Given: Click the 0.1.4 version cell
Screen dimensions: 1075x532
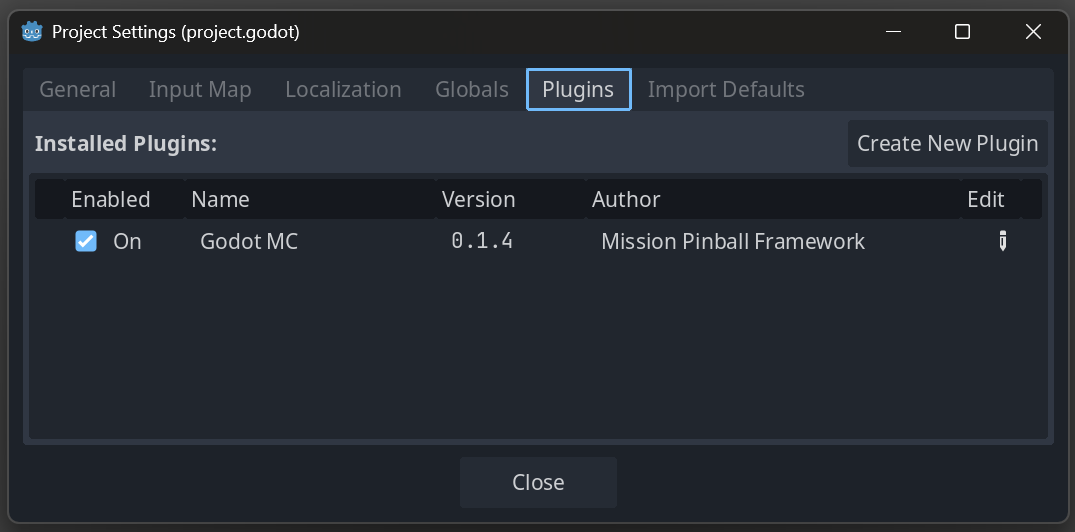Looking at the screenshot, I should tap(482, 241).
